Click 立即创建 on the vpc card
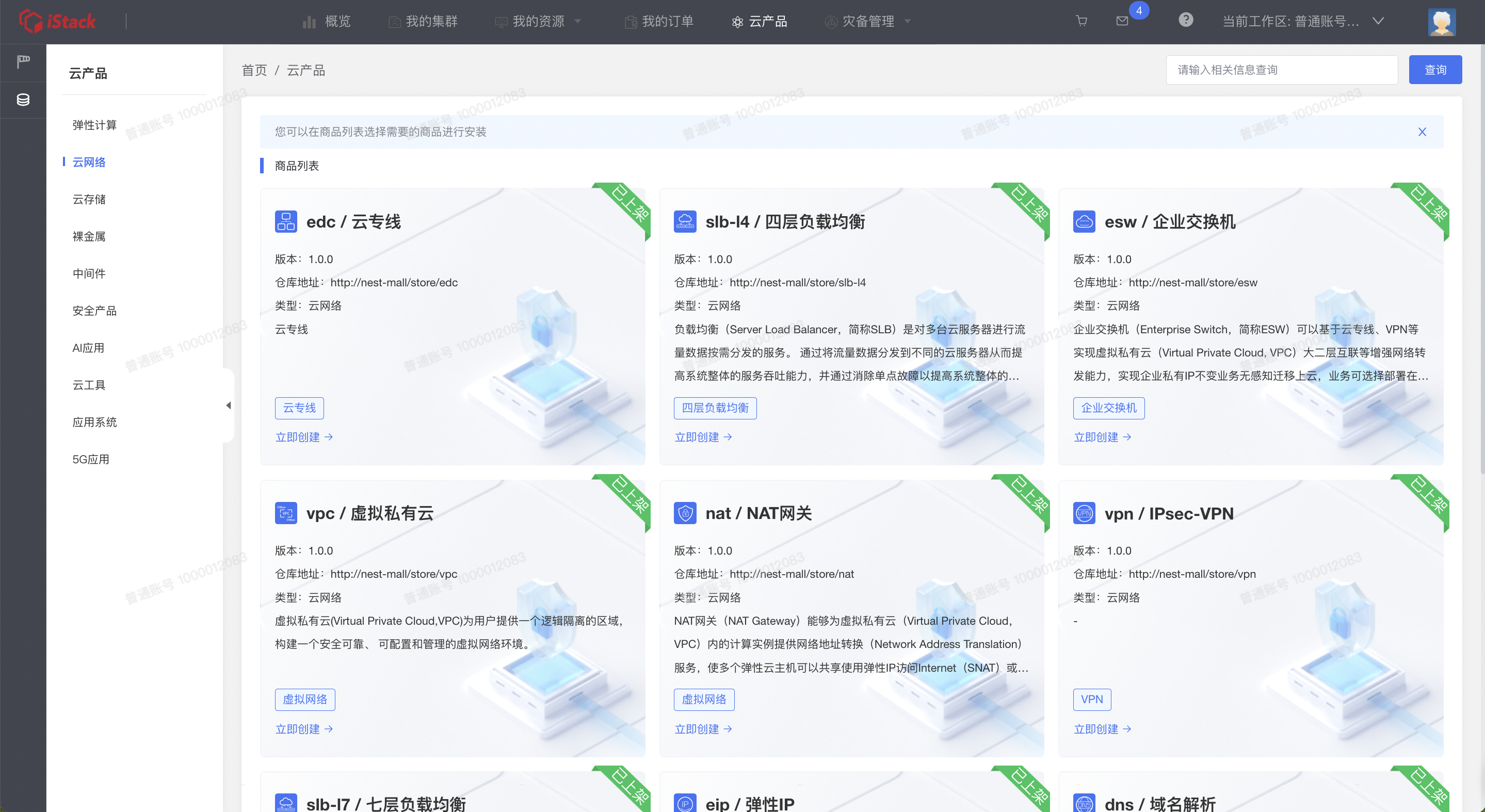This screenshot has width=1485, height=812. tap(304, 729)
